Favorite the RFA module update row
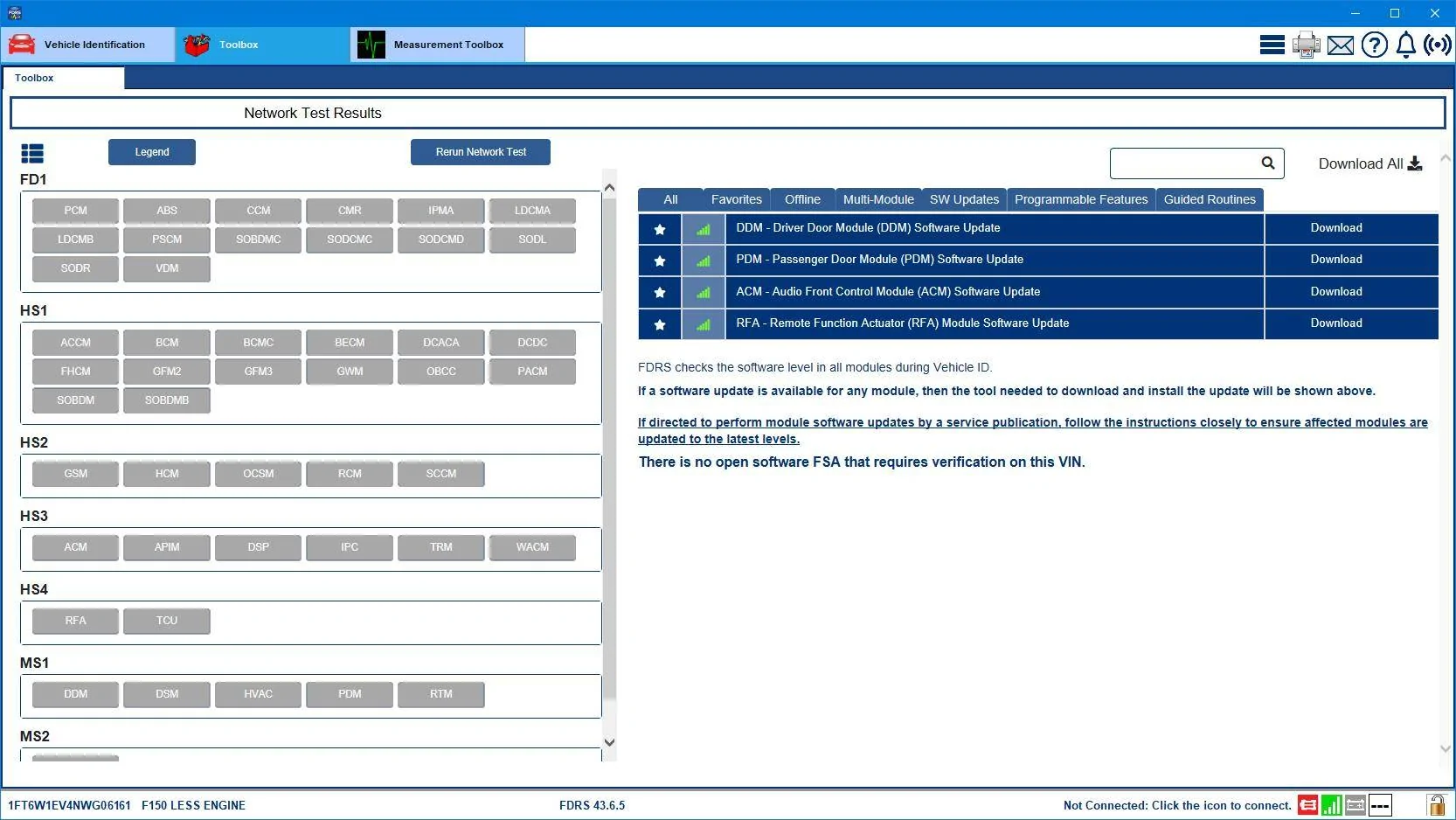1456x820 pixels. [x=659, y=324]
